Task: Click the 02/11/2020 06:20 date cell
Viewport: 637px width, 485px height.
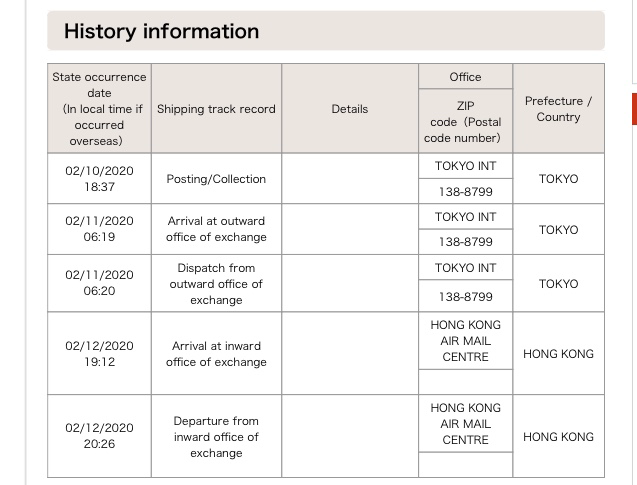Action: pyautogui.click(x=100, y=284)
